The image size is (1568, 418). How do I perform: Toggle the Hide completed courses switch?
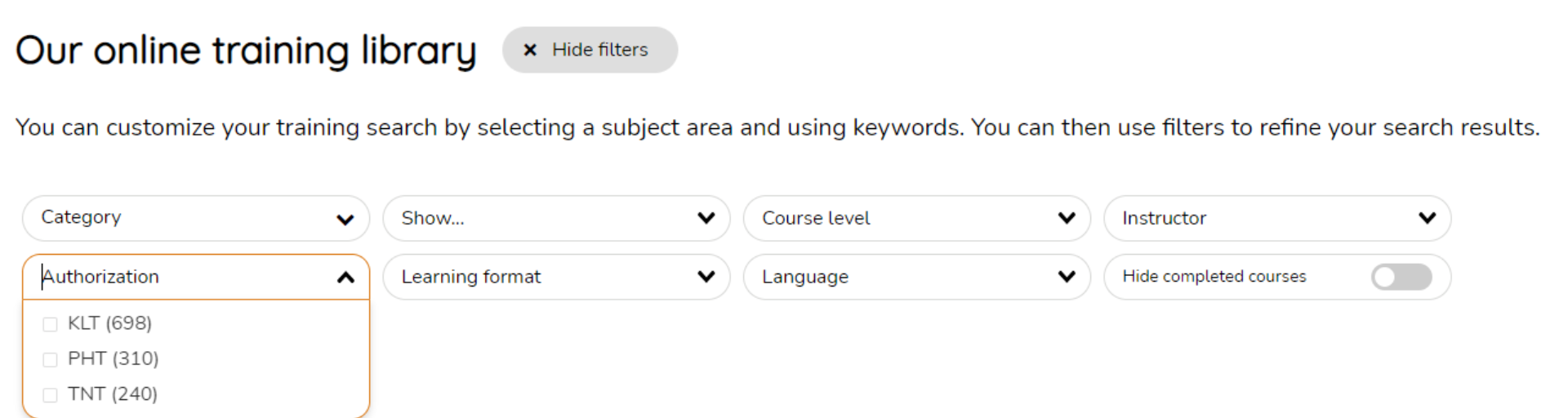click(x=1401, y=277)
